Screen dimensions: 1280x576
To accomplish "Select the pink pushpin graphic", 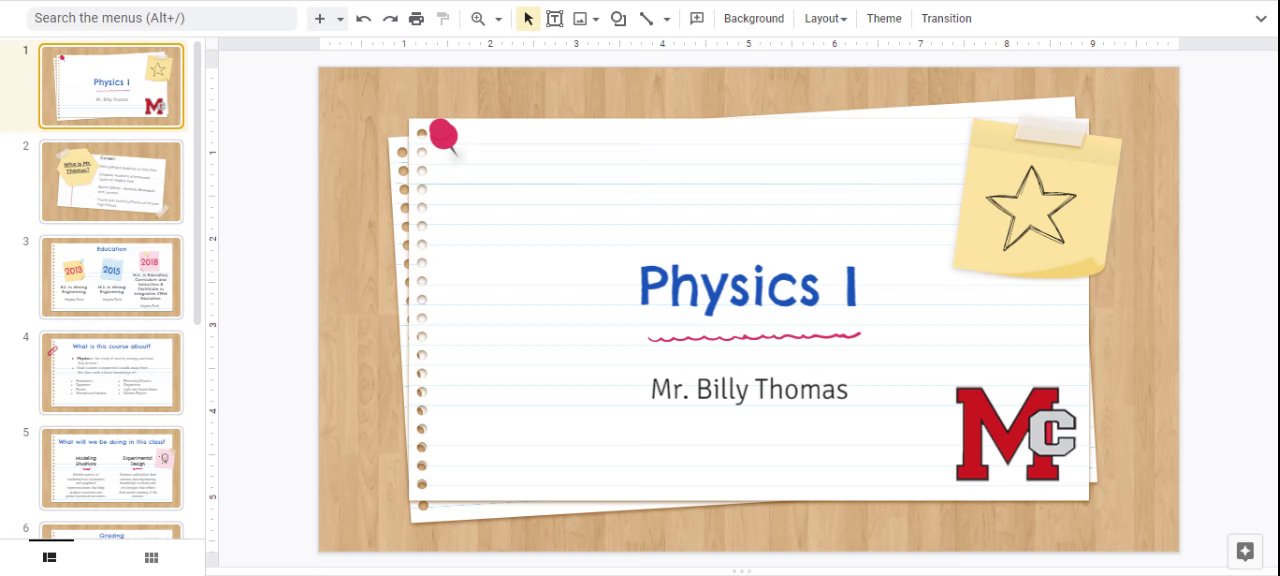I will (x=444, y=137).
